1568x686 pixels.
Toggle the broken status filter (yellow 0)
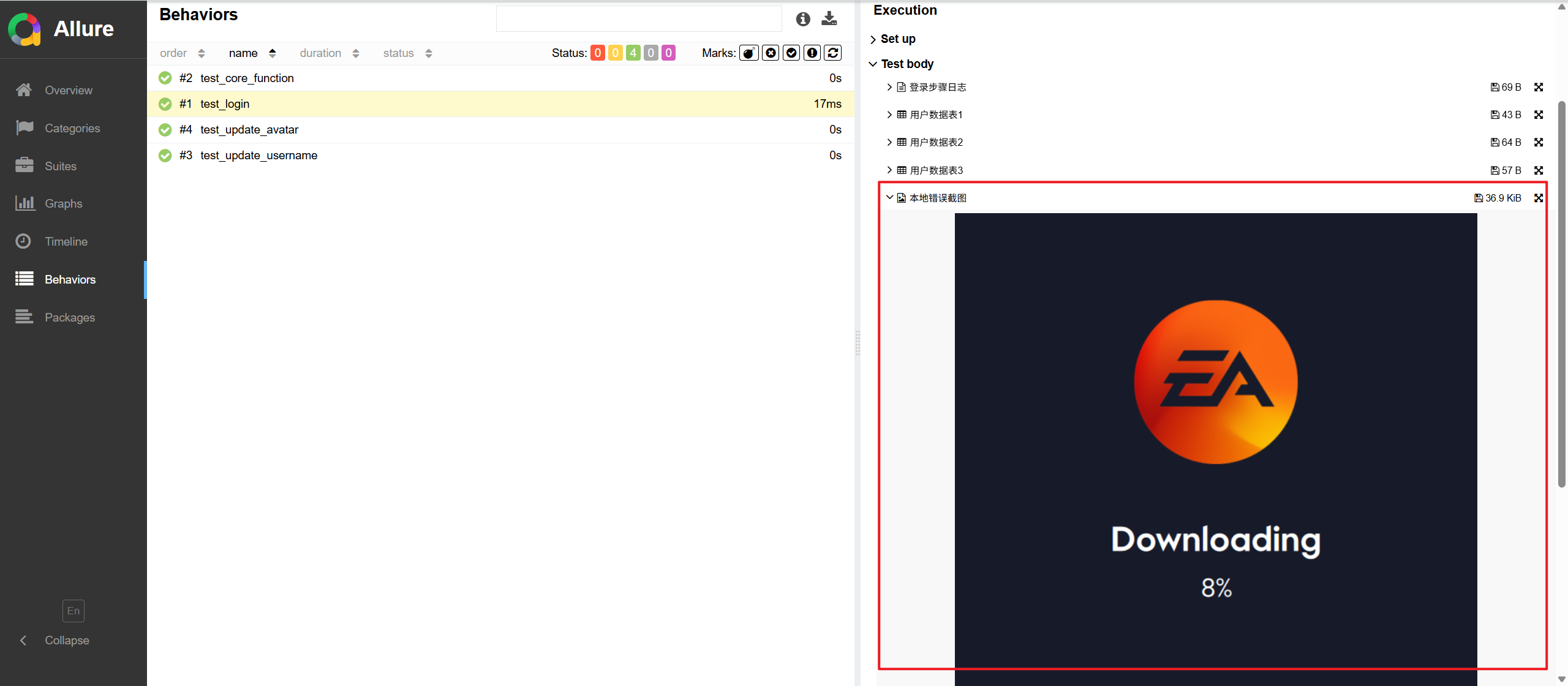coord(616,53)
